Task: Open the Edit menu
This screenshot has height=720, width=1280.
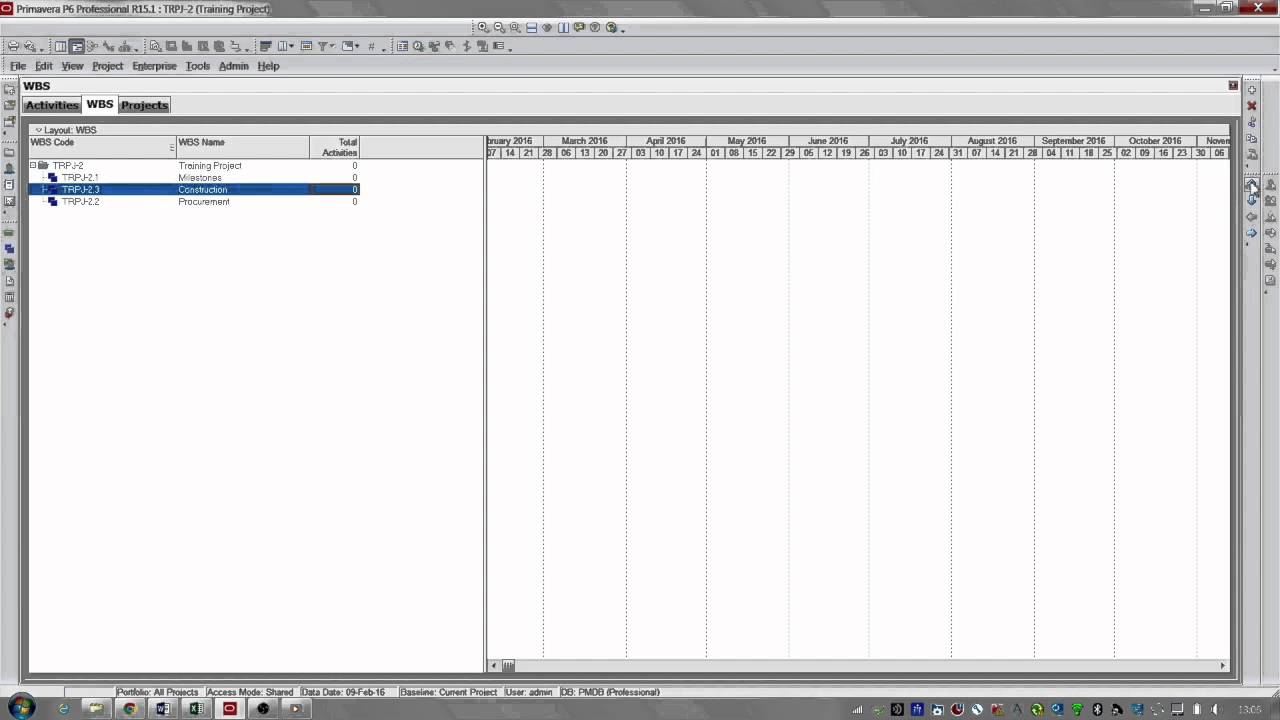Action: 44,66
